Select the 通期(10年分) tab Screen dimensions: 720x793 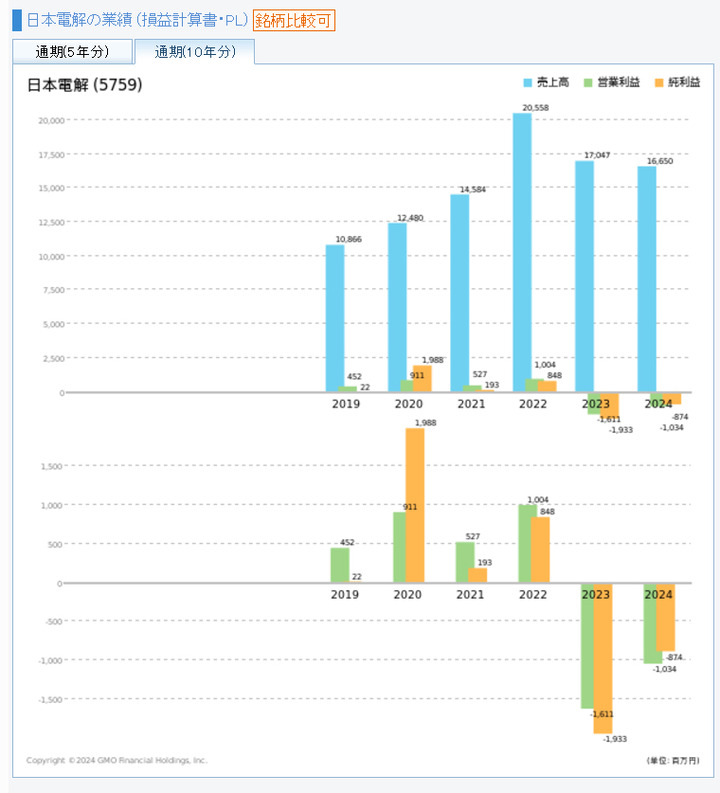pyautogui.click(x=195, y=52)
